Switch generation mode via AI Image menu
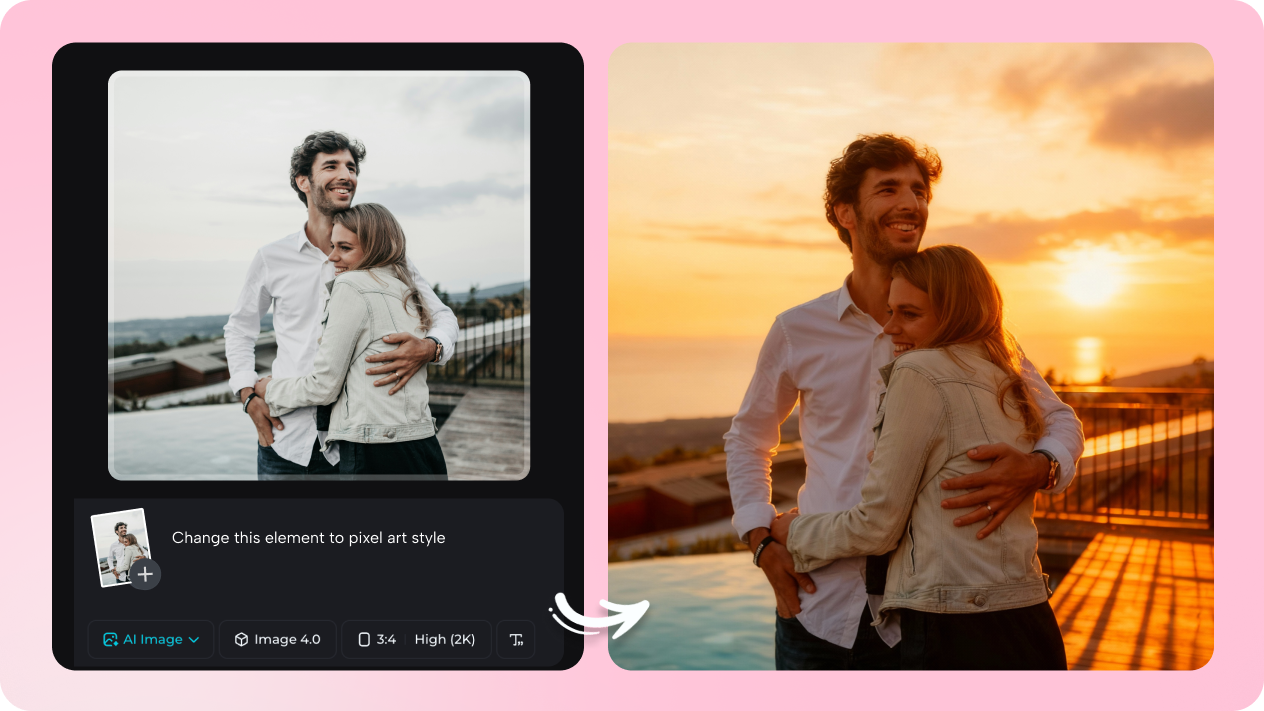The width and height of the screenshot is (1264, 711). [150, 639]
